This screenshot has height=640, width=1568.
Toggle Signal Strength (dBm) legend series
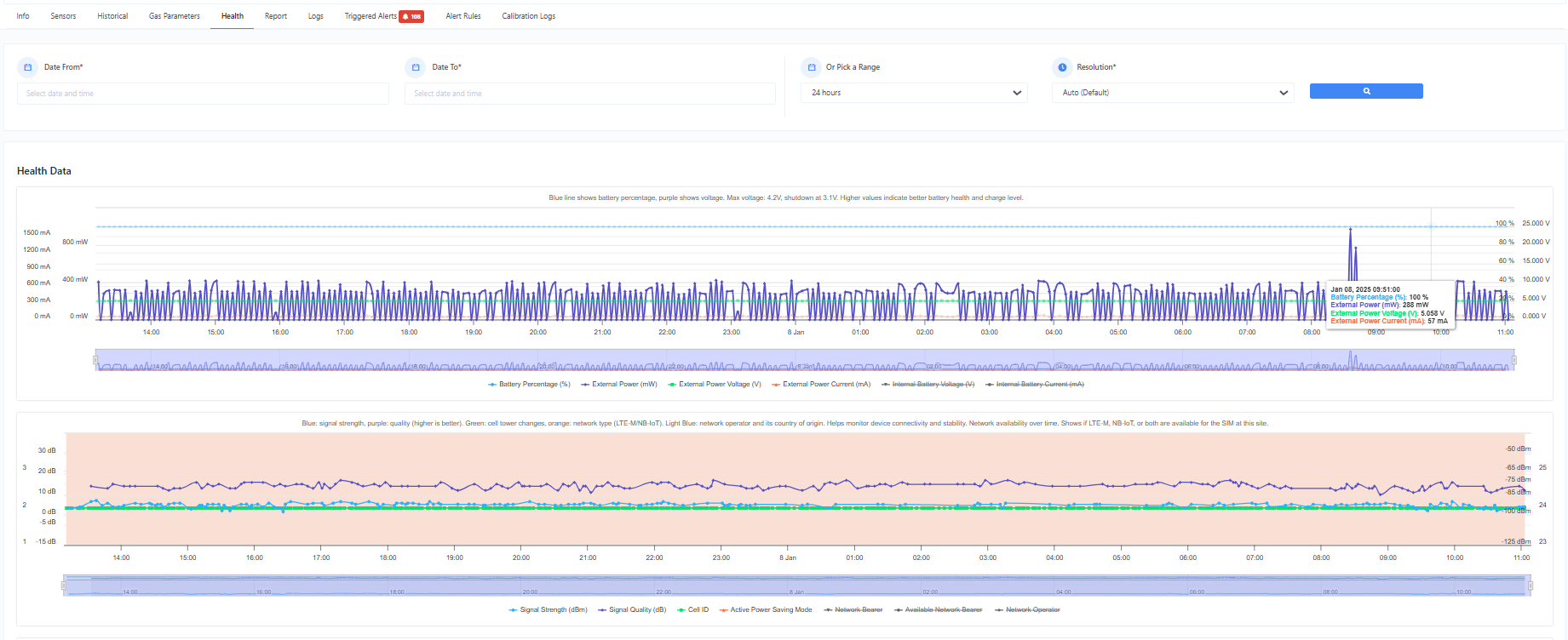pyautogui.click(x=548, y=610)
